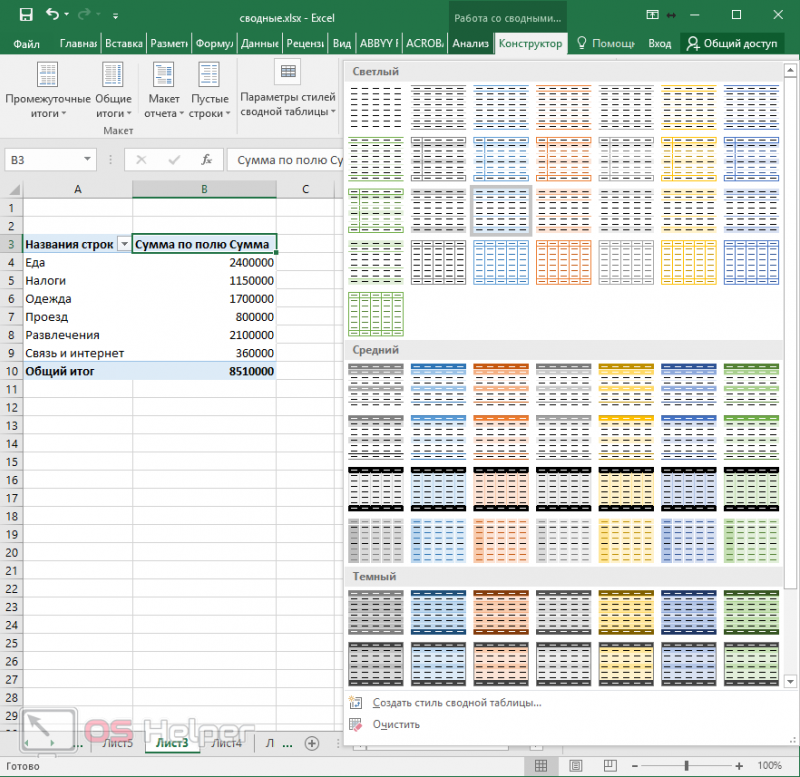
Task: Click the insert function fx icon
Action: click(206, 160)
